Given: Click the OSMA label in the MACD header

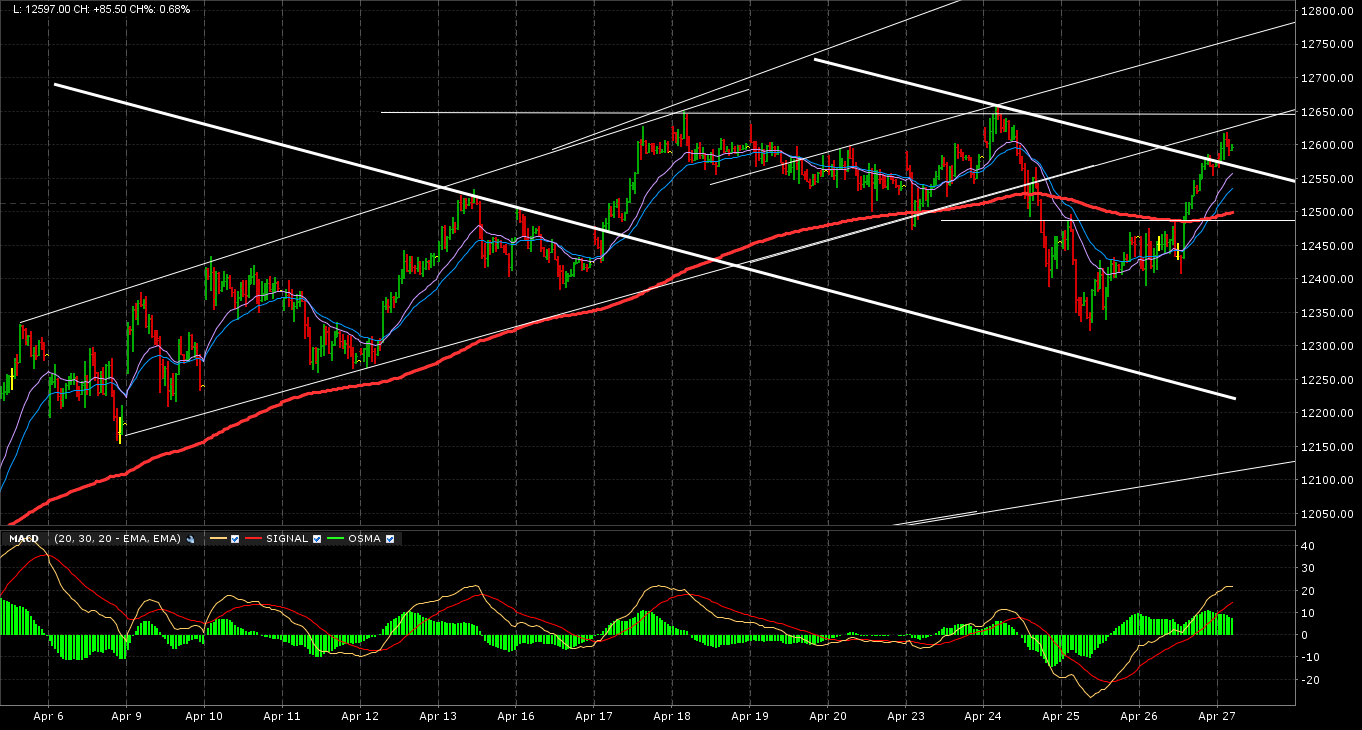Looking at the screenshot, I should click(x=365, y=539).
